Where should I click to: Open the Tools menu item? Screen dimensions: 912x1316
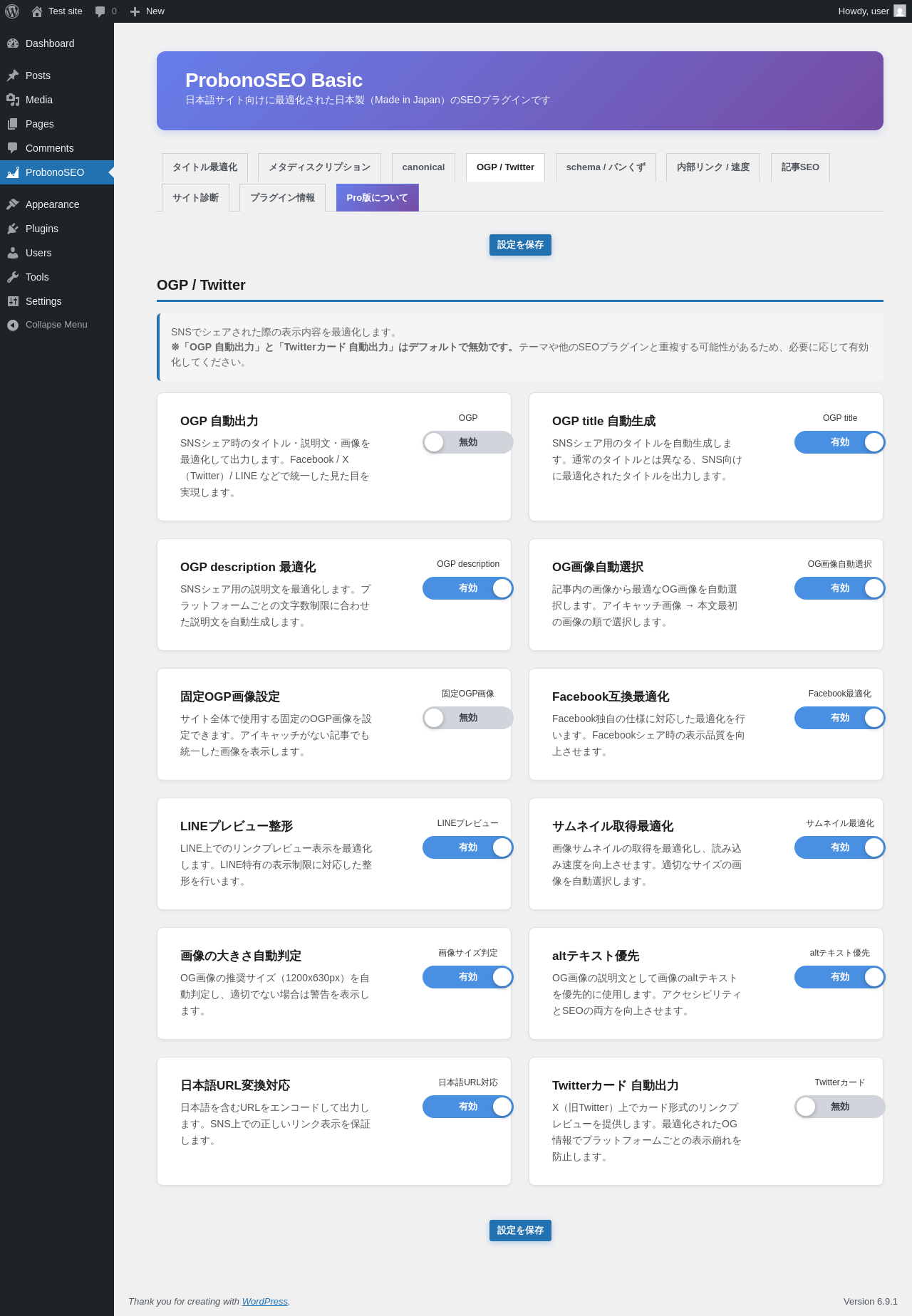click(x=57, y=277)
